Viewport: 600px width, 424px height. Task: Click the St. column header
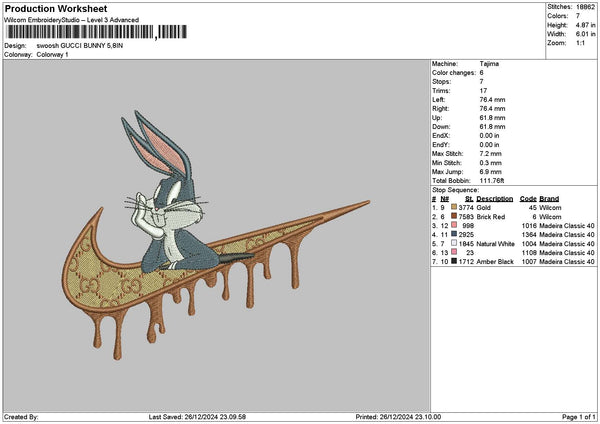pos(469,199)
